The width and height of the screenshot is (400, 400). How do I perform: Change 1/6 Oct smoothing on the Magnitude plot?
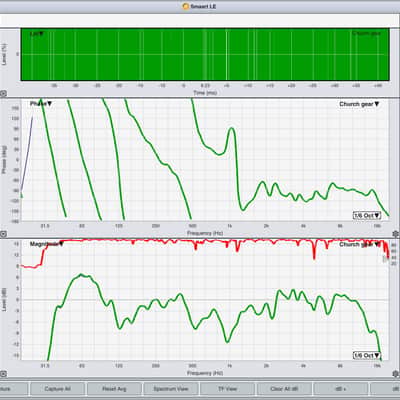[367, 355]
